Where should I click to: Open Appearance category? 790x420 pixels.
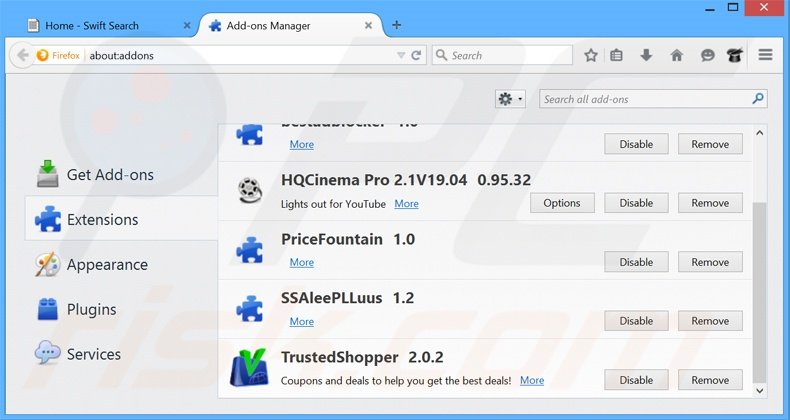click(x=121, y=264)
